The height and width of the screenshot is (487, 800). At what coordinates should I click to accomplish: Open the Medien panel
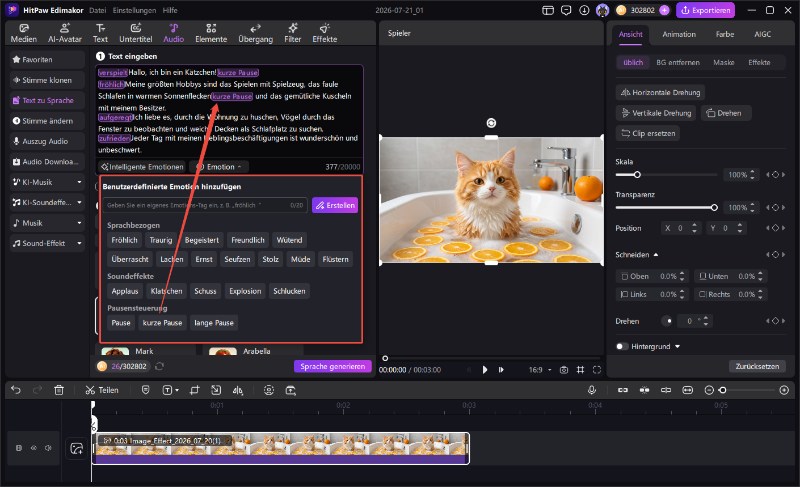(x=23, y=33)
